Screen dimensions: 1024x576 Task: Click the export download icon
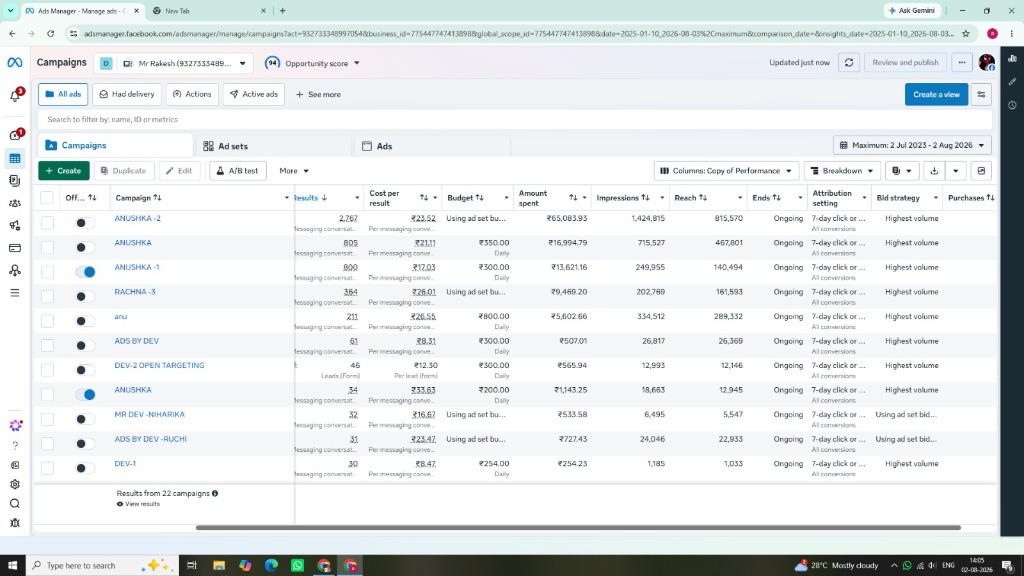coord(934,171)
